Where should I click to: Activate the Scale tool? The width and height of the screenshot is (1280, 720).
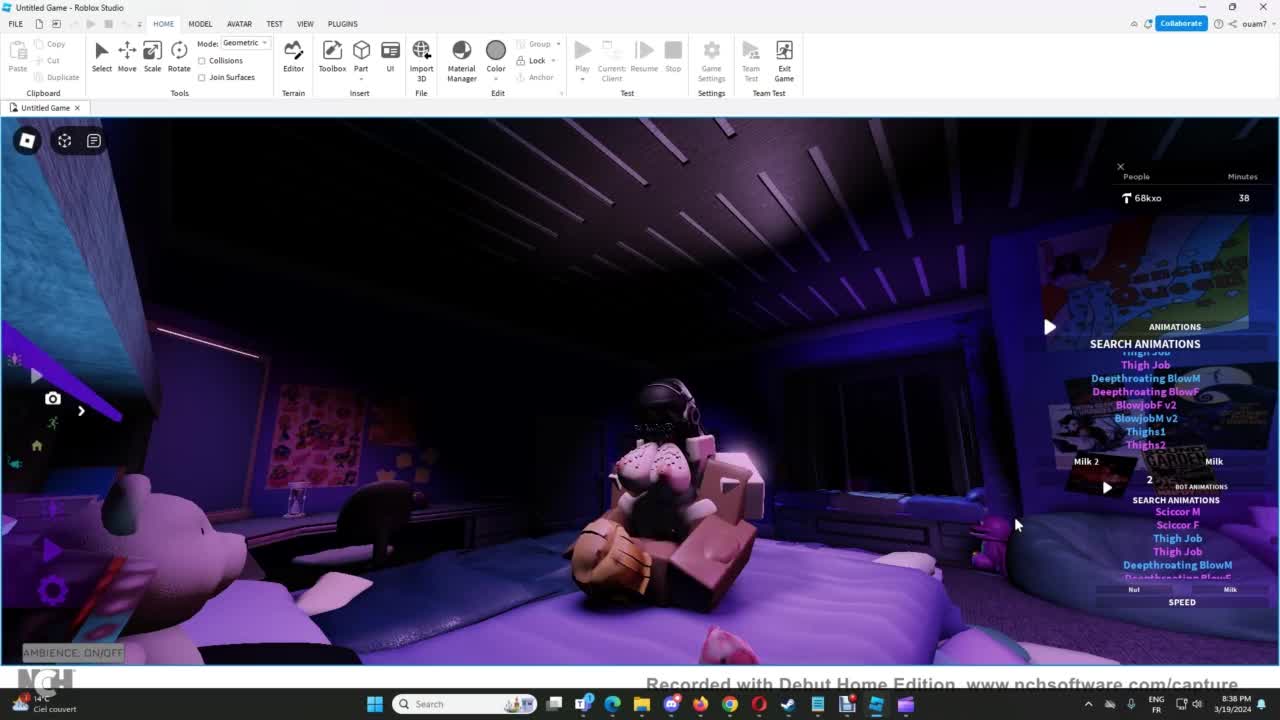click(152, 56)
